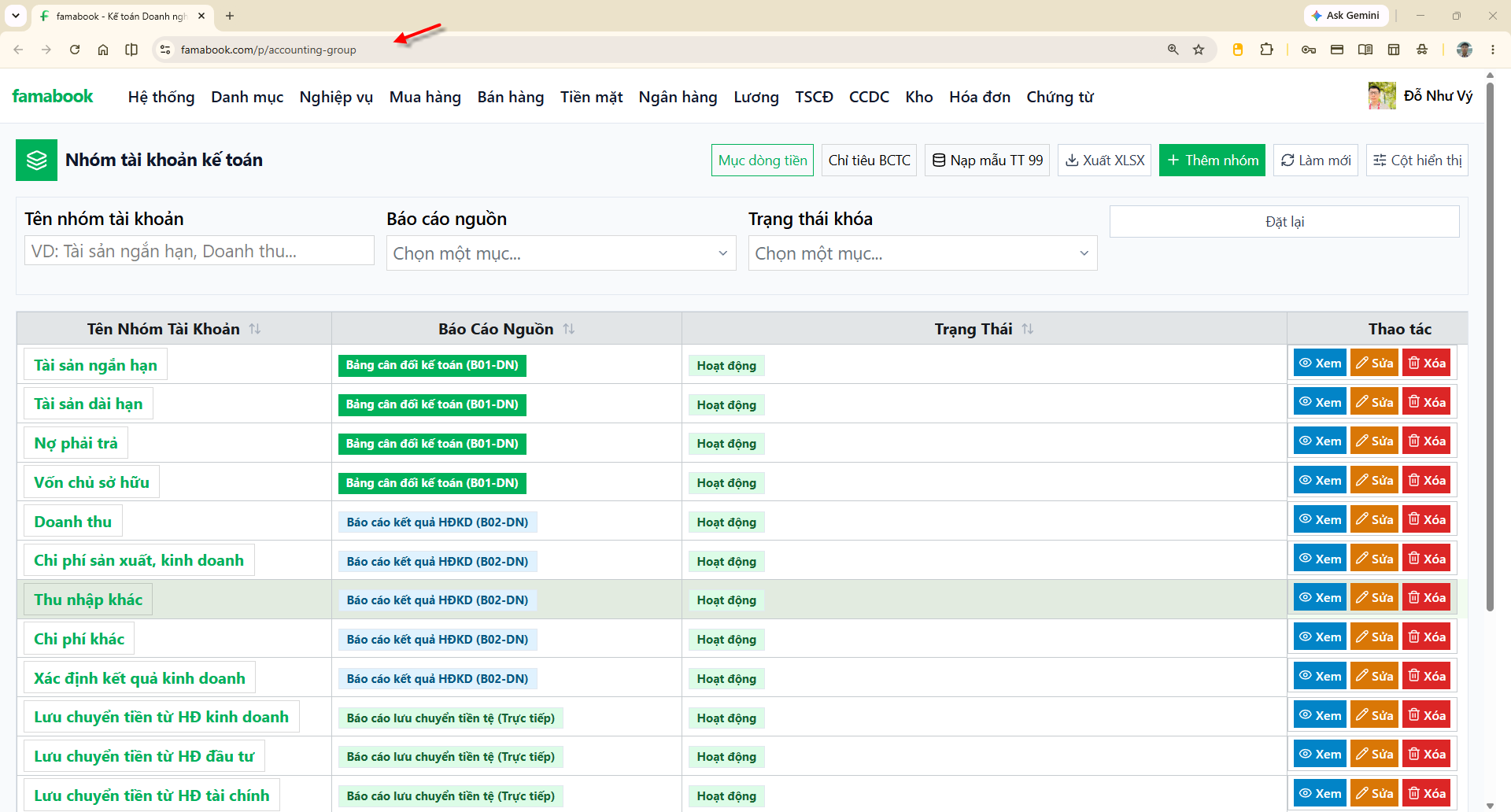Open Chrome three-dot menu
This screenshot has width=1511, height=812.
pos(1493,50)
